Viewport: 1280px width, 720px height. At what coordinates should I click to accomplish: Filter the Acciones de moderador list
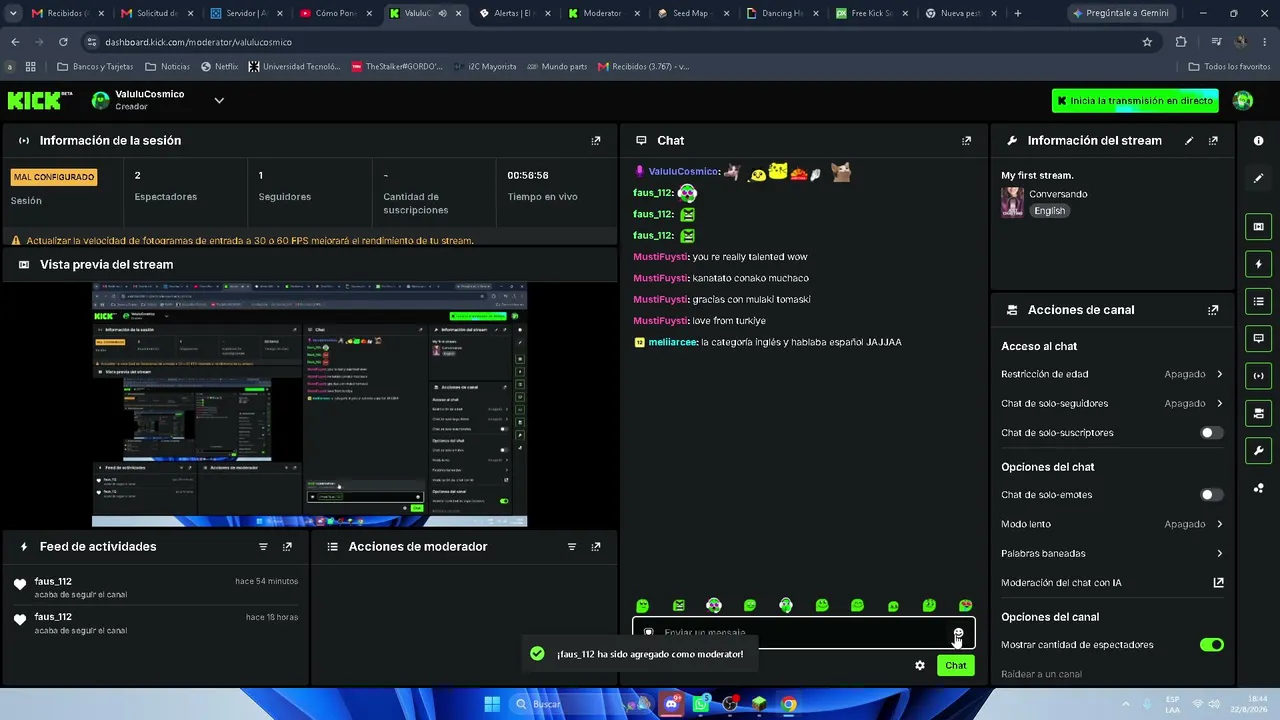572,547
